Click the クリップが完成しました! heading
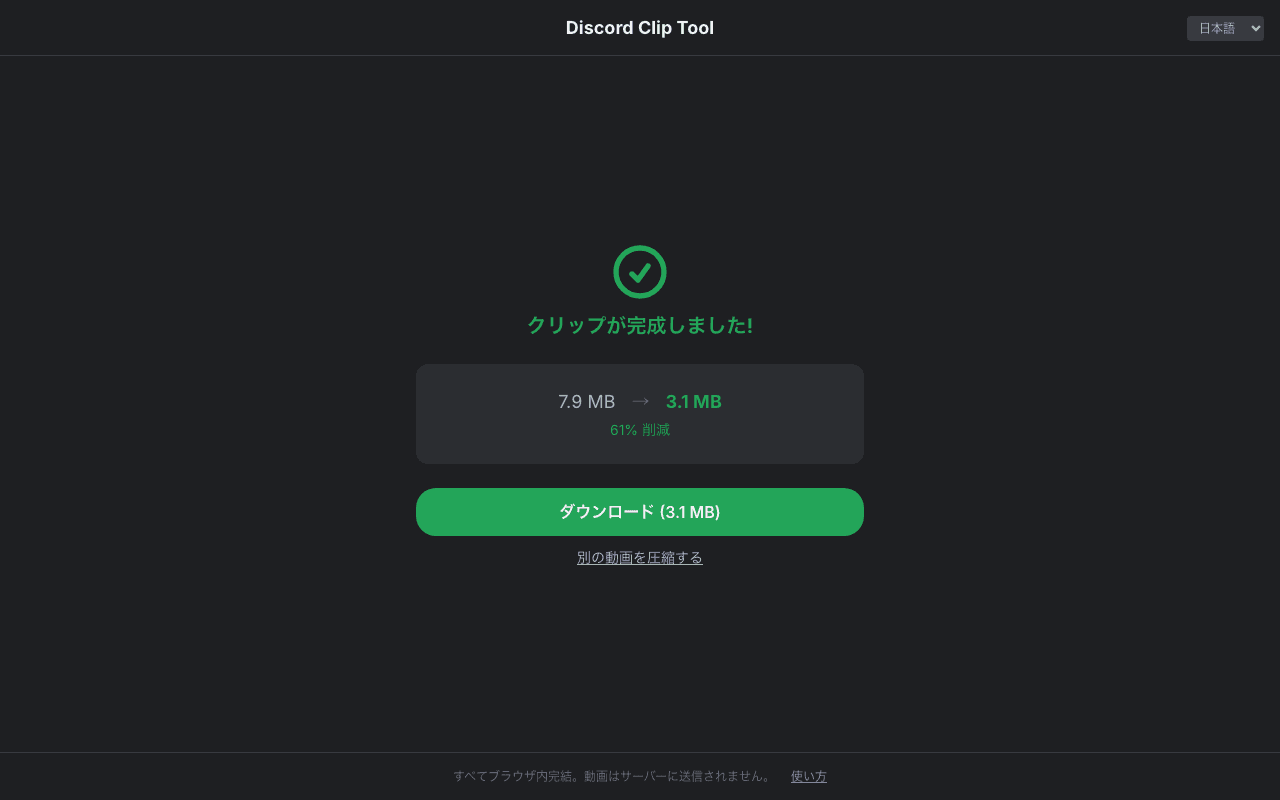The height and width of the screenshot is (800, 1280). (640, 325)
